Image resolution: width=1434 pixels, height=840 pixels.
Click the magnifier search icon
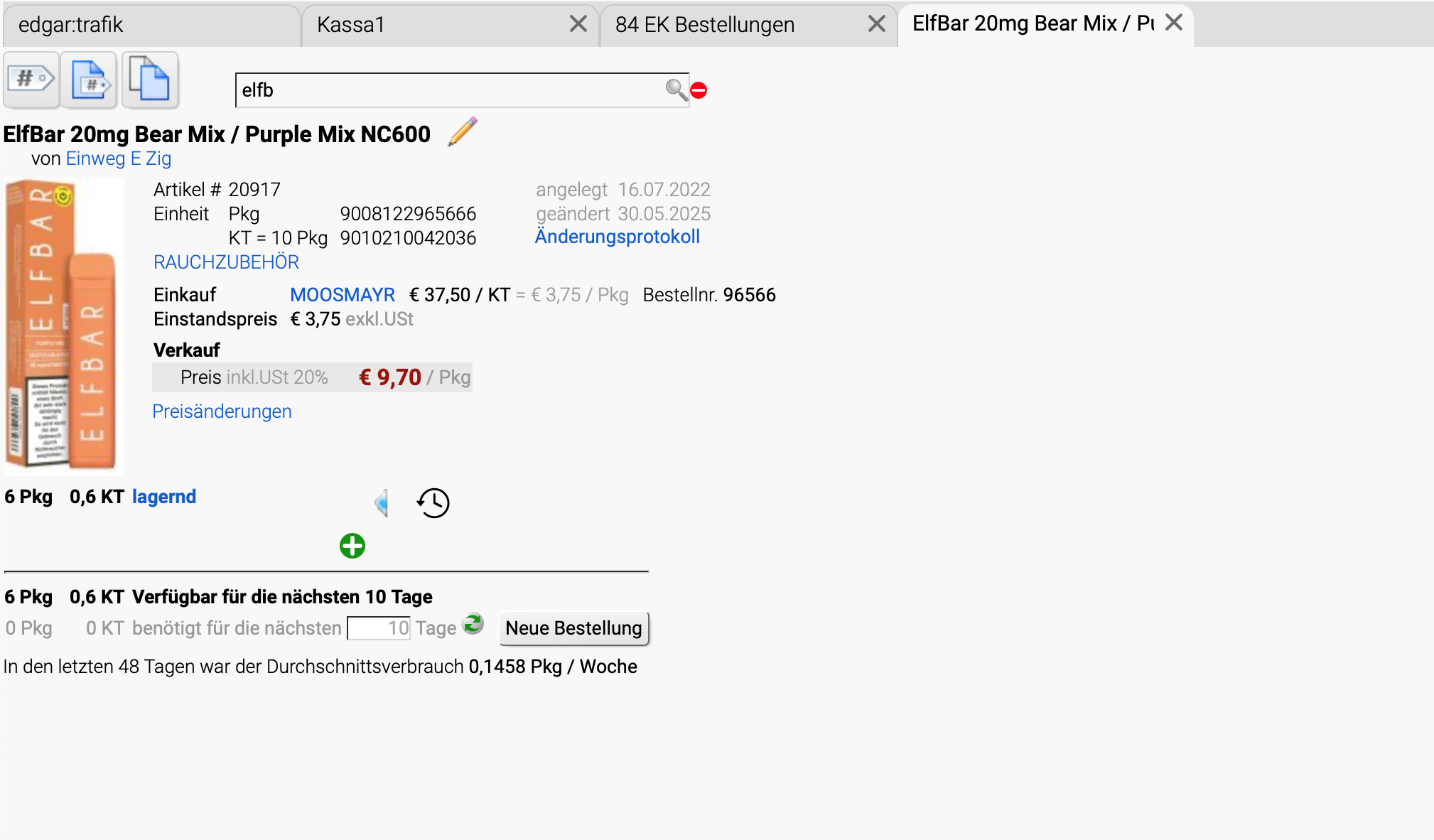[676, 90]
